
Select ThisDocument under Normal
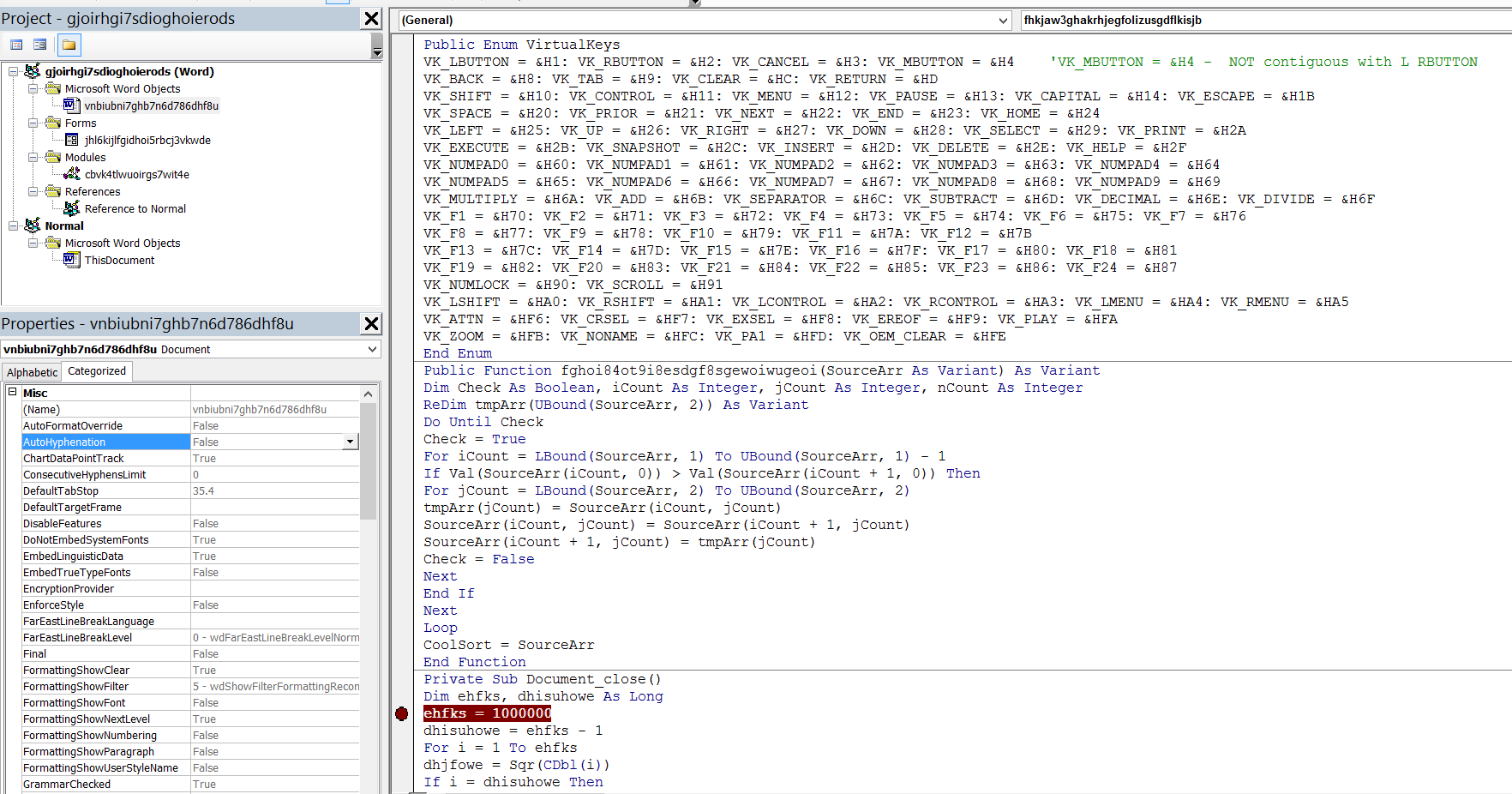coord(119,260)
